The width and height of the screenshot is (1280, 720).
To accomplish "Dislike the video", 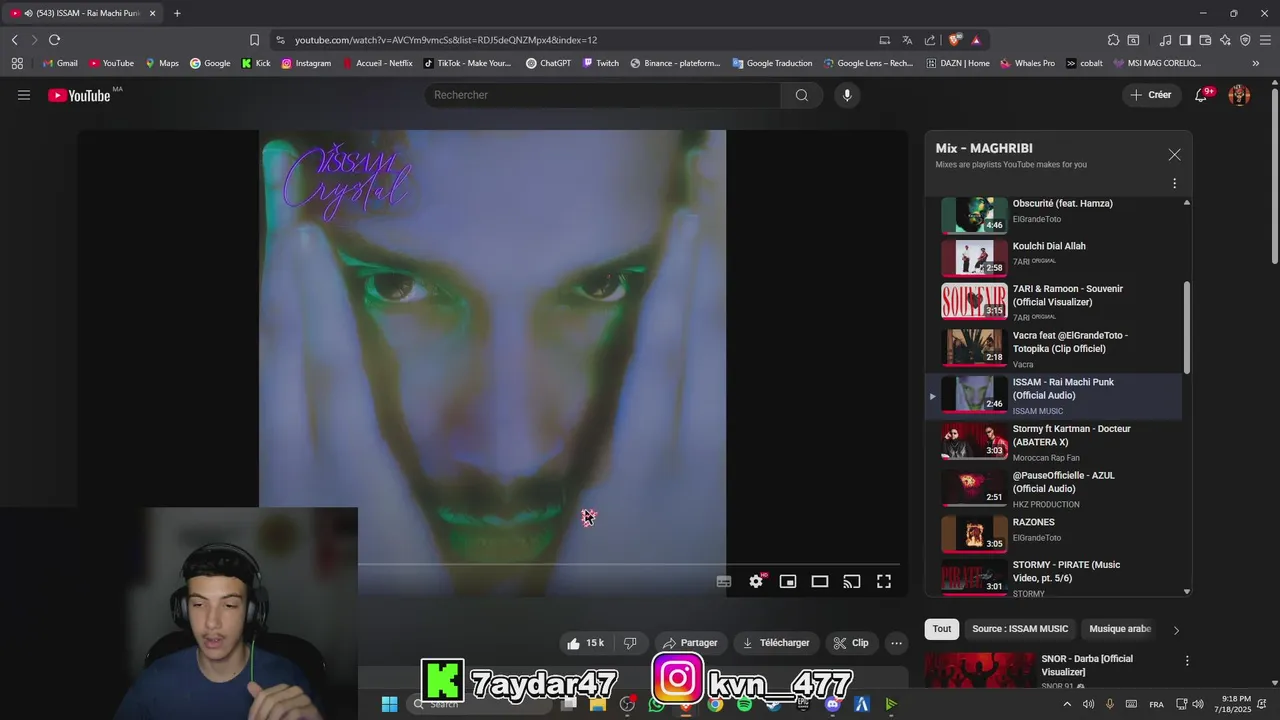I will 630,643.
